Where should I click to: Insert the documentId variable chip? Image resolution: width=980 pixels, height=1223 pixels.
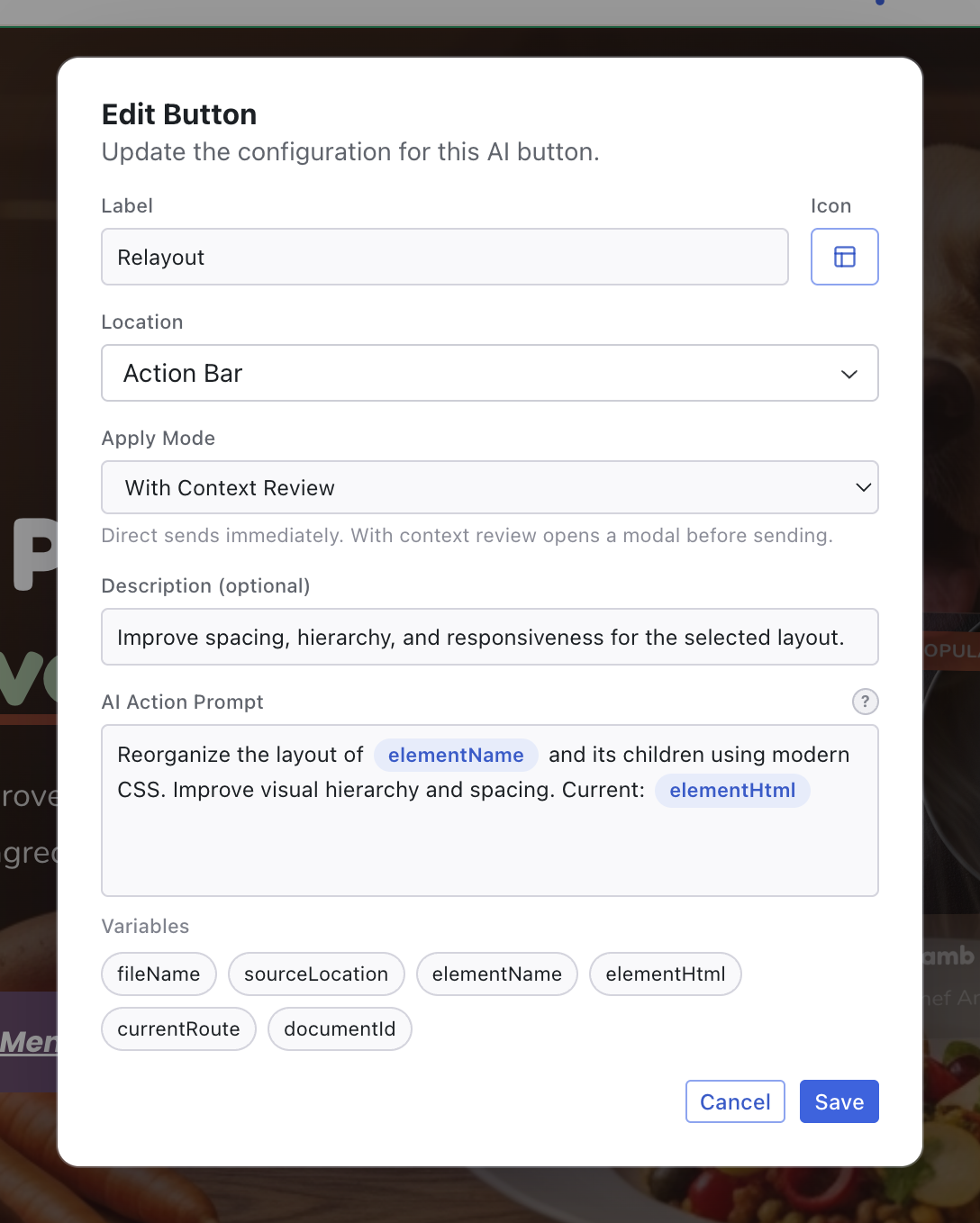coord(340,1028)
